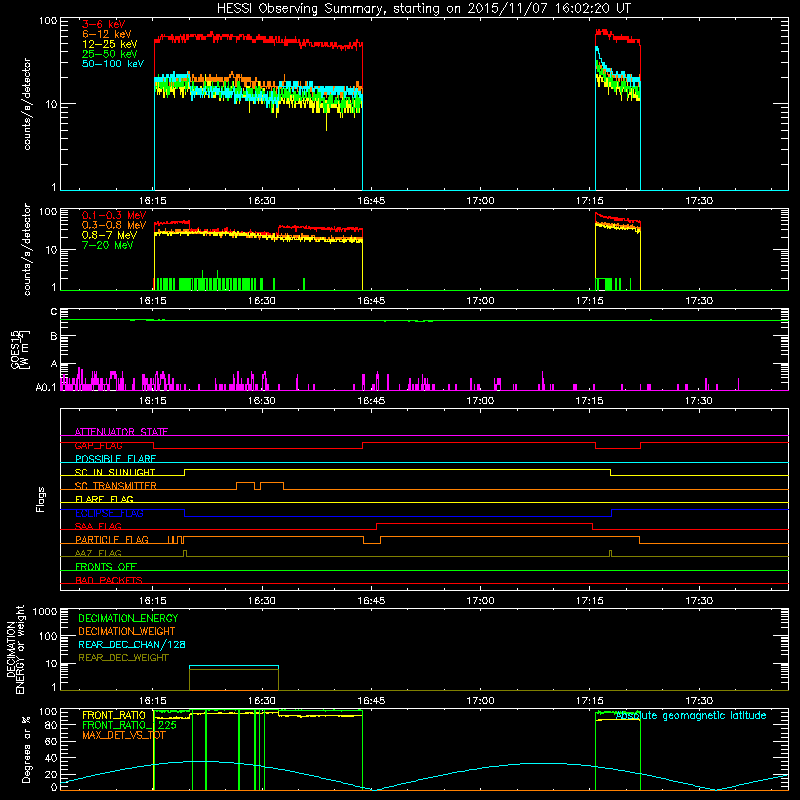Click the green FRONT_RATIO_1225 legend label

[x=129, y=725]
